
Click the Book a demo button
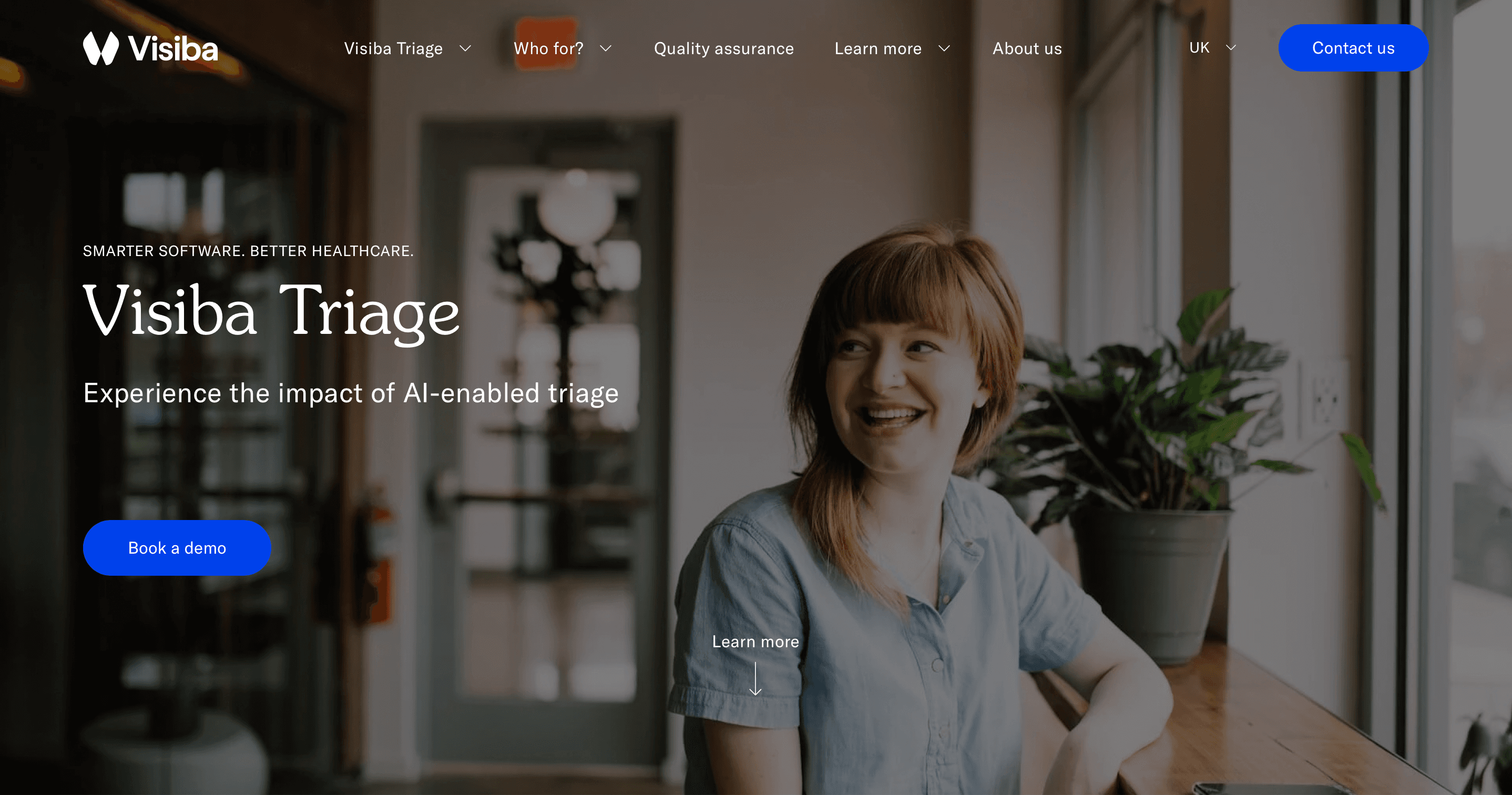(177, 547)
